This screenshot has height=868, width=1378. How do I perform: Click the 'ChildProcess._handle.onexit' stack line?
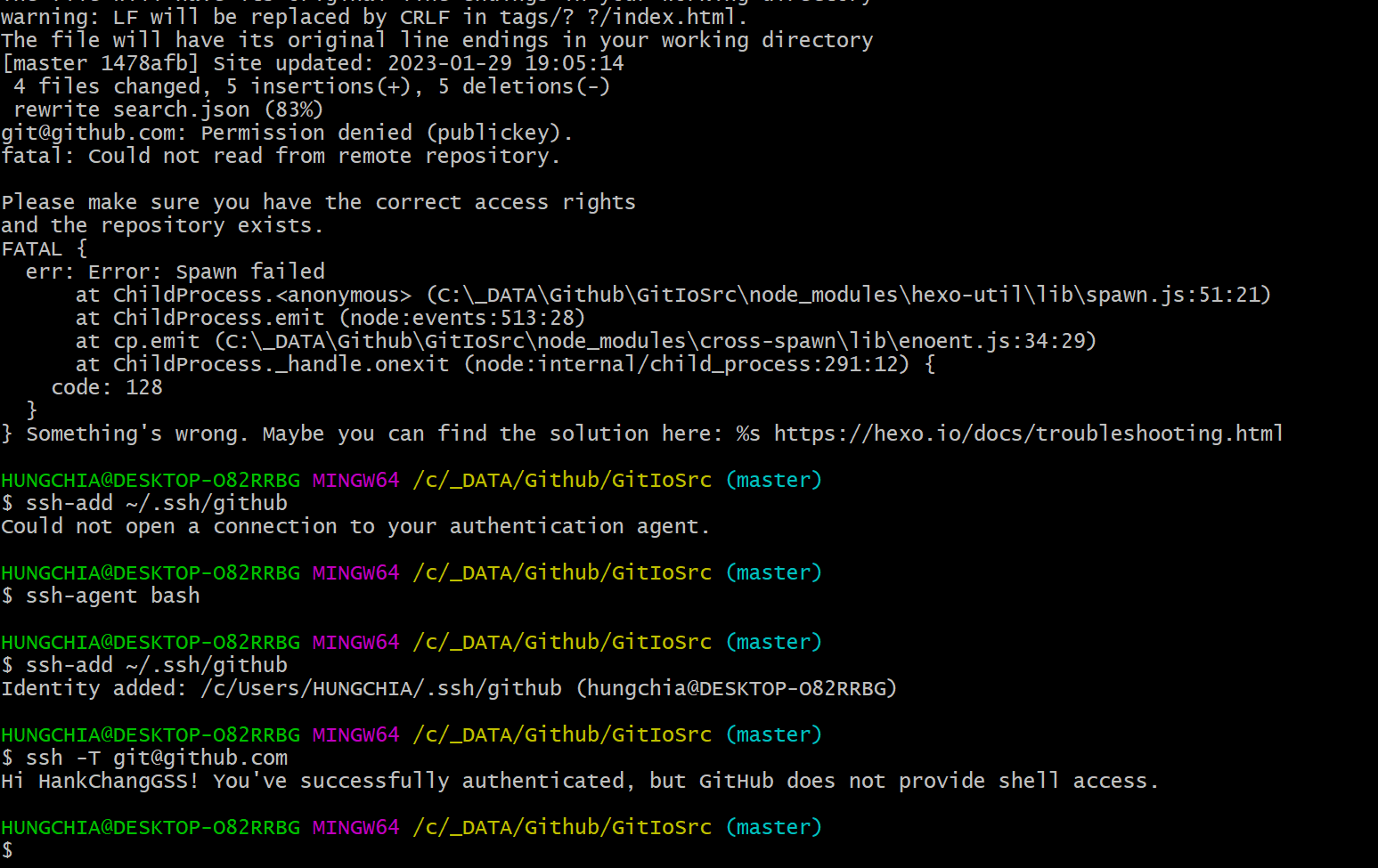[x=505, y=364]
